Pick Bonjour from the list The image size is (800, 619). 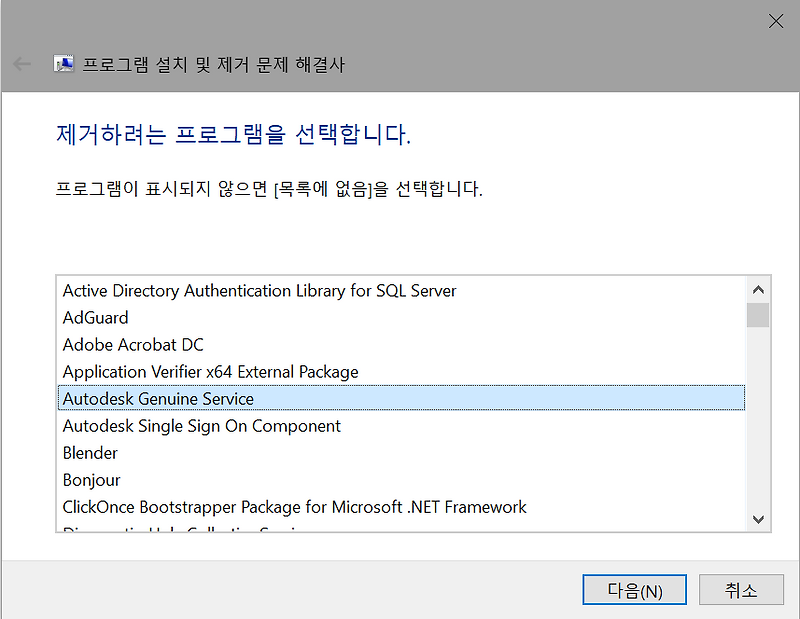(401, 480)
